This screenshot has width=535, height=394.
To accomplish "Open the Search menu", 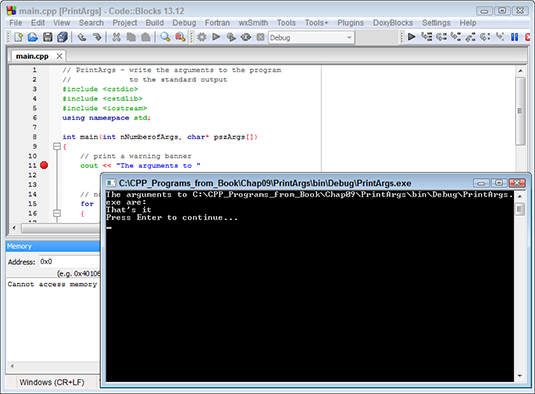I will 91,23.
